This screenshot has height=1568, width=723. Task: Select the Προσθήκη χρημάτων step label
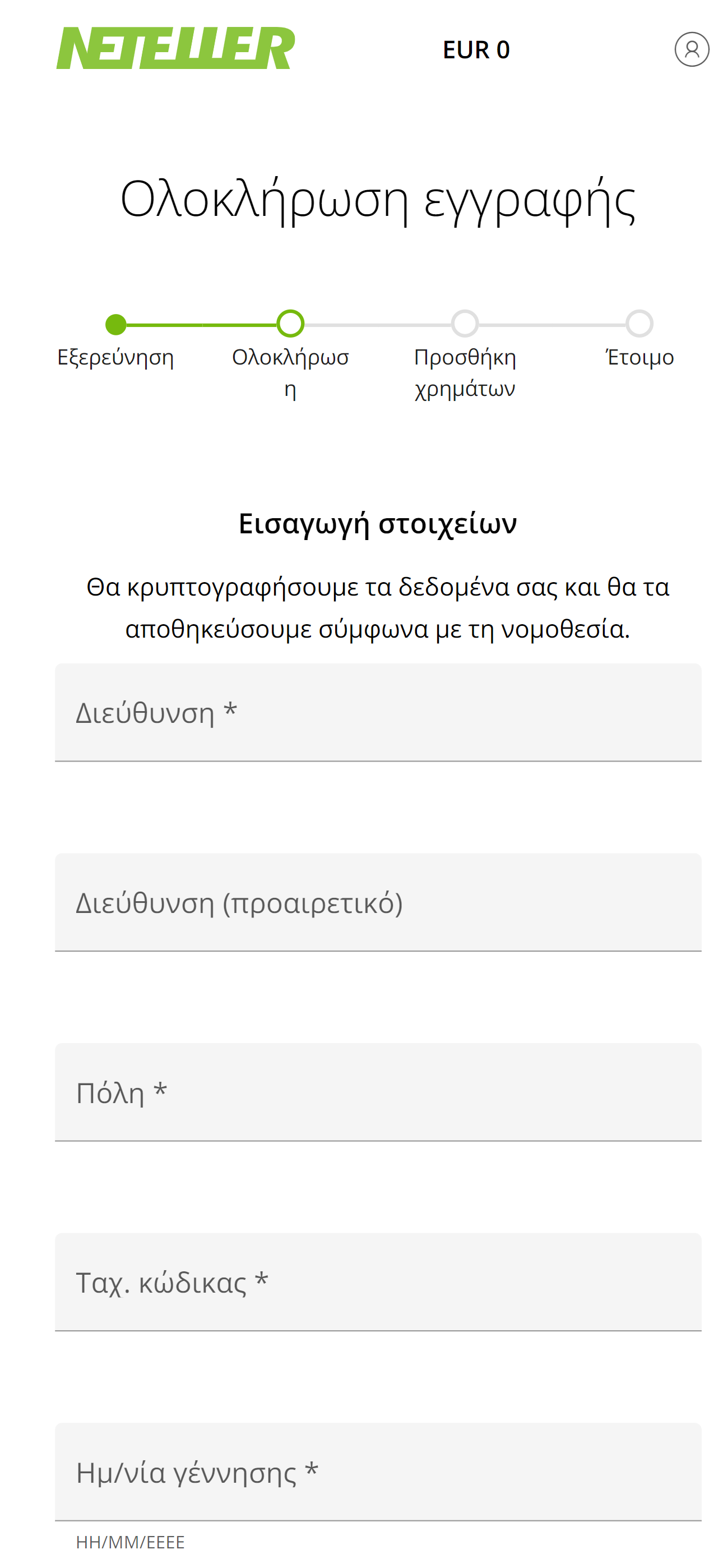[465, 372]
